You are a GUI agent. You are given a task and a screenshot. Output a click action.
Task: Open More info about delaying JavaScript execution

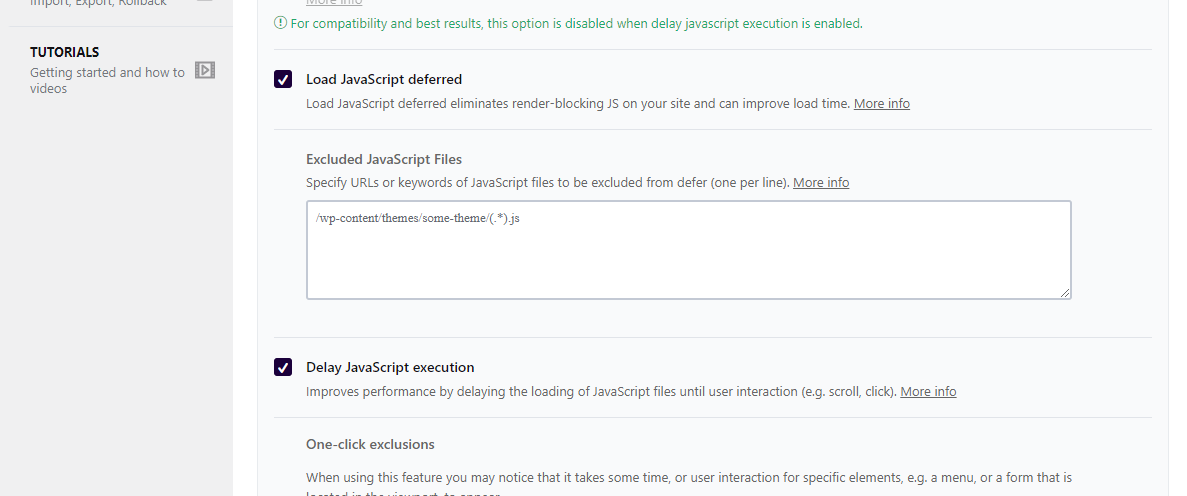(x=928, y=392)
